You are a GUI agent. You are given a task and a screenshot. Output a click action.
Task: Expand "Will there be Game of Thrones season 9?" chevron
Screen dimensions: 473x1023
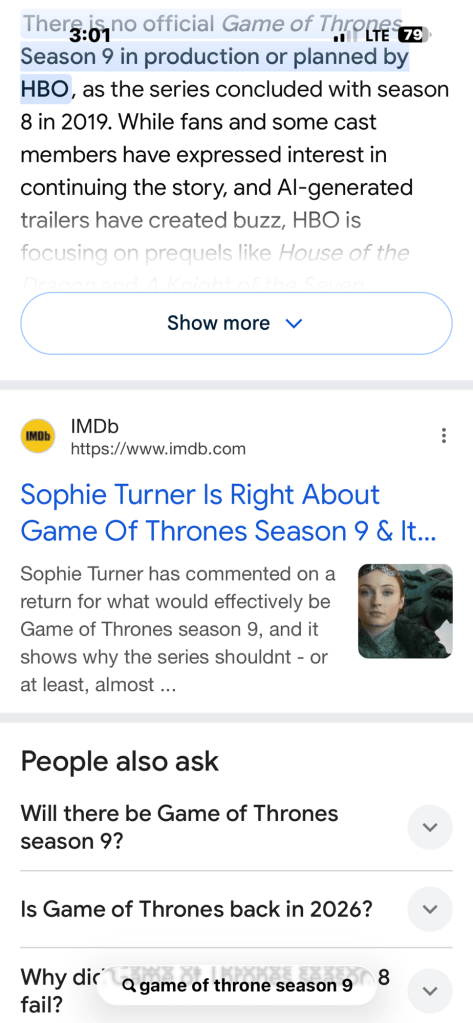pyautogui.click(x=429, y=827)
